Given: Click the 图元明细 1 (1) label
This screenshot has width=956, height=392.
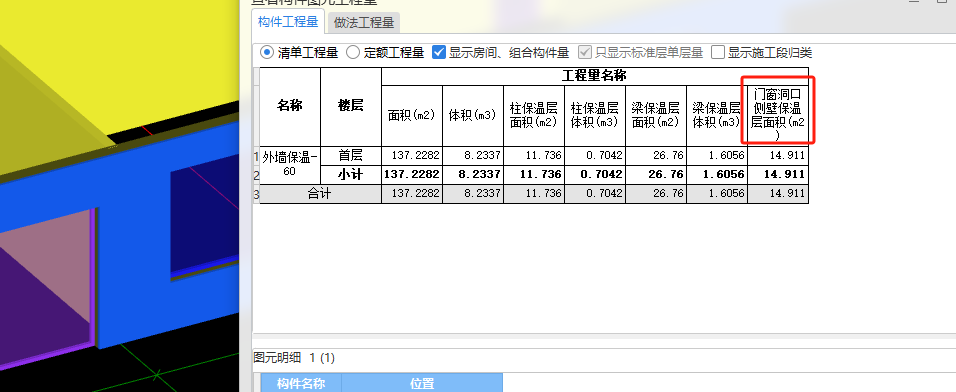Looking at the screenshot, I should tap(294, 358).
